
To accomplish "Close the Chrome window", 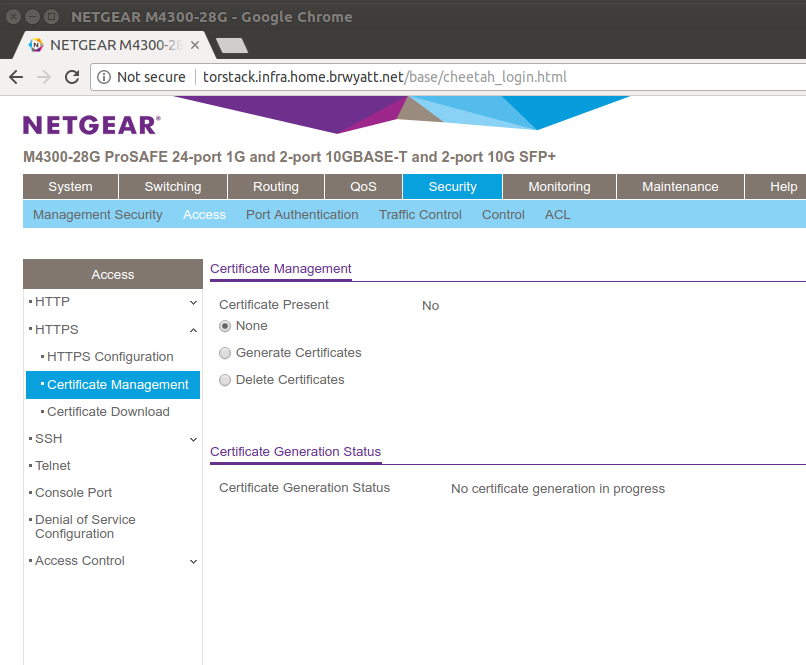I will pyautogui.click(x=13, y=17).
